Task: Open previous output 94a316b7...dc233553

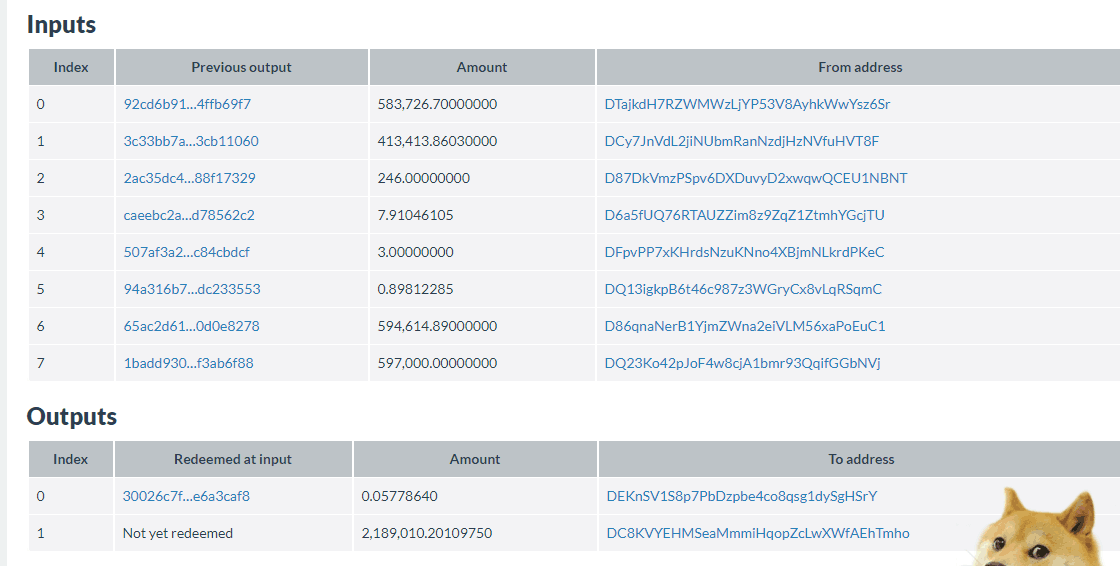Action: 191,289
